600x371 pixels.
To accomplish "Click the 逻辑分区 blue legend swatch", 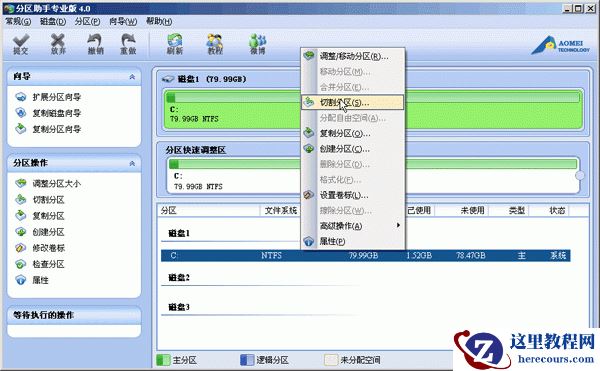I will (x=247, y=360).
